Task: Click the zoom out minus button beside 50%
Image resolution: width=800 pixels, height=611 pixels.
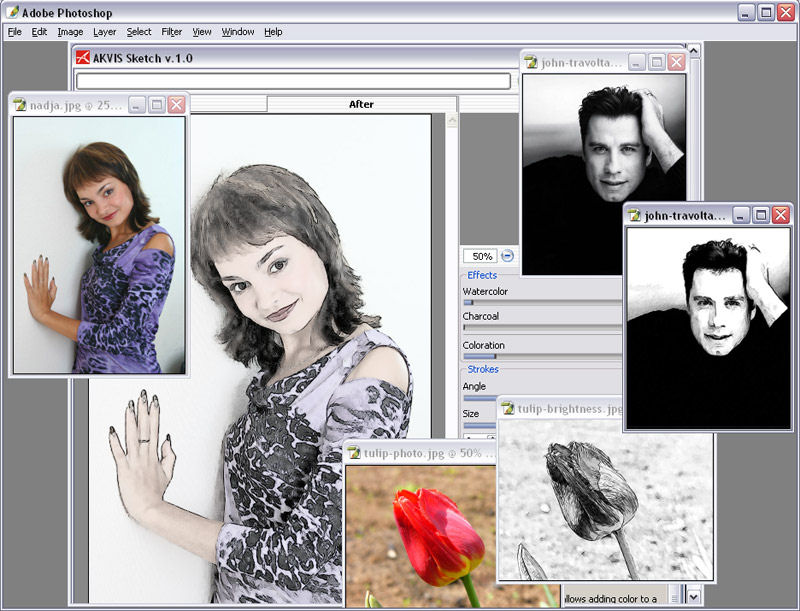Action: (507, 256)
